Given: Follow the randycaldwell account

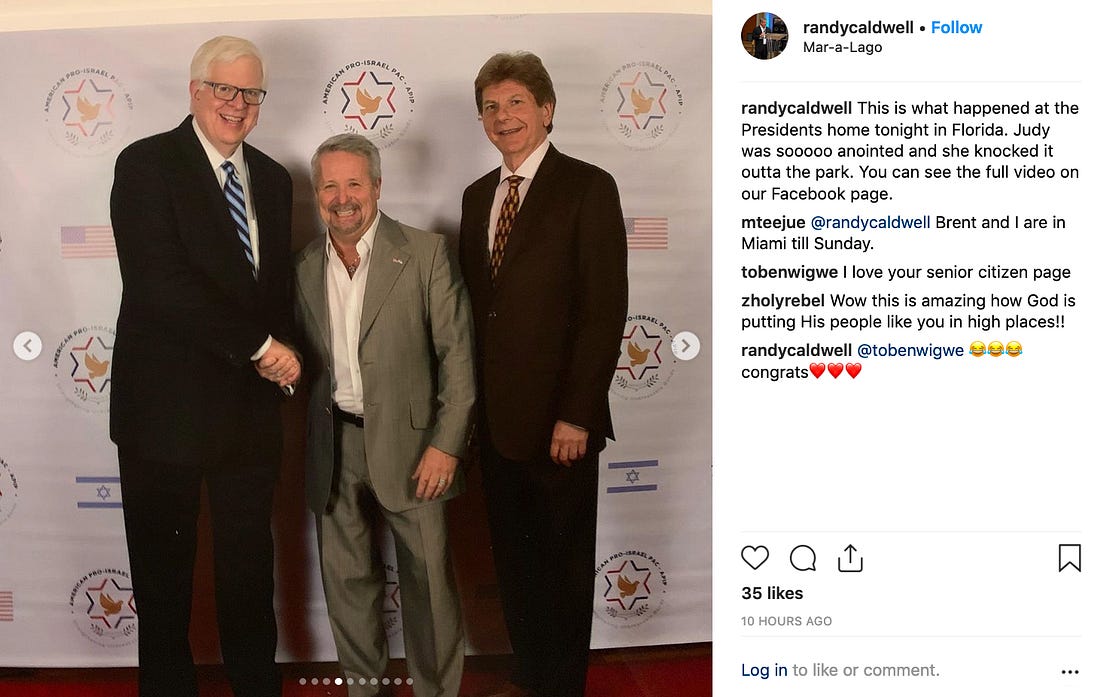Looking at the screenshot, I should (x=956, y=27).
